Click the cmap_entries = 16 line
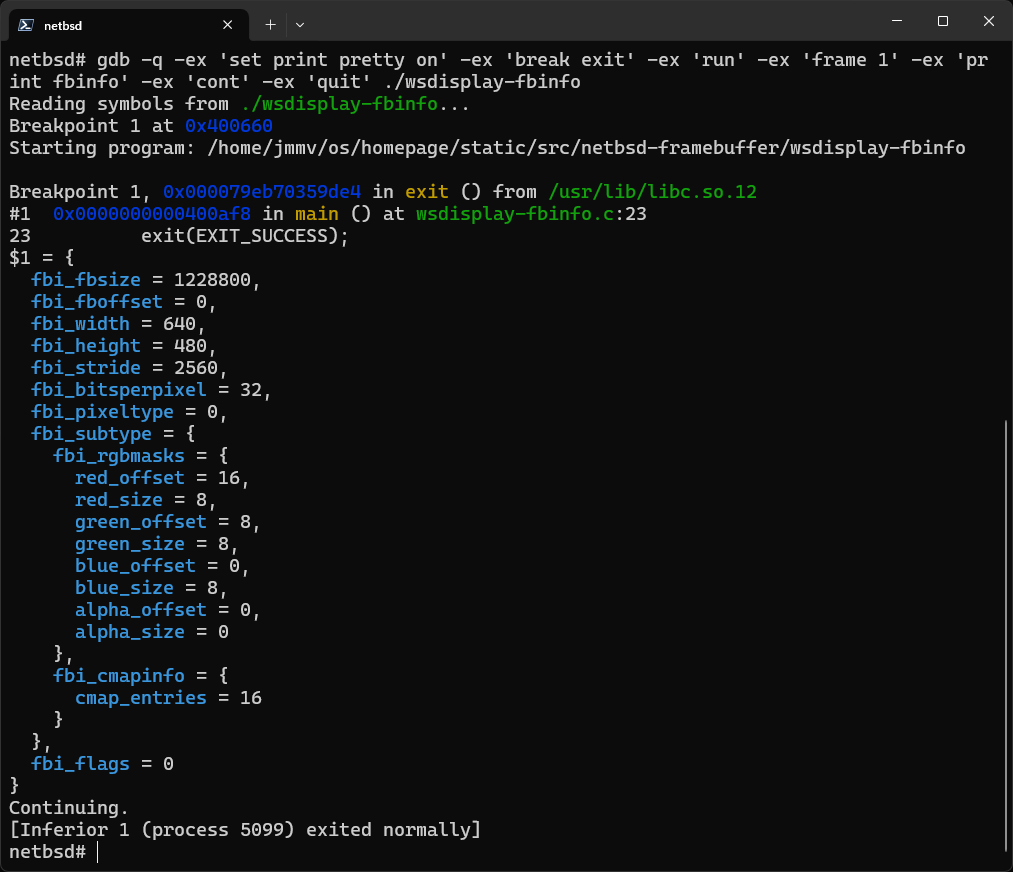1013x872 pixels. click(x=168, y=697)
